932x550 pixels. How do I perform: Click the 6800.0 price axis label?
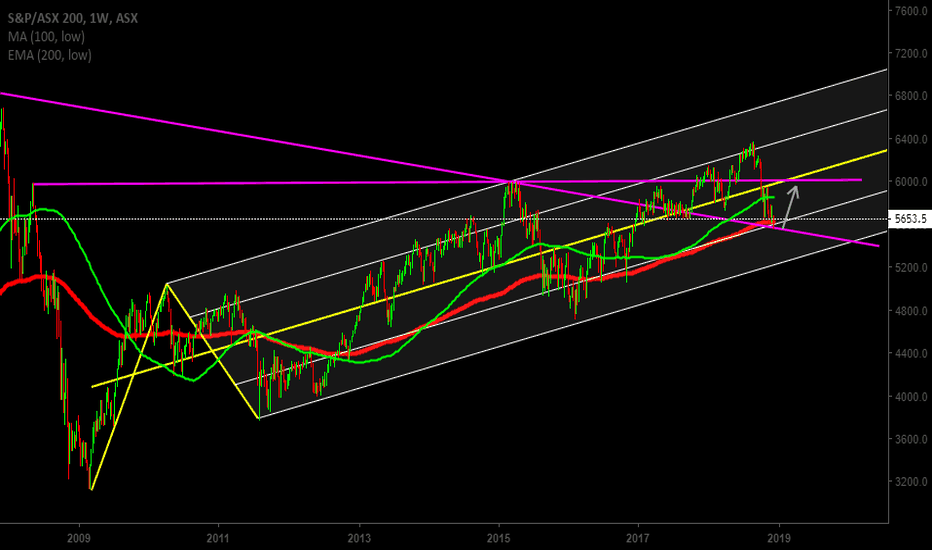pyautogui.click(x=911, y=96)
